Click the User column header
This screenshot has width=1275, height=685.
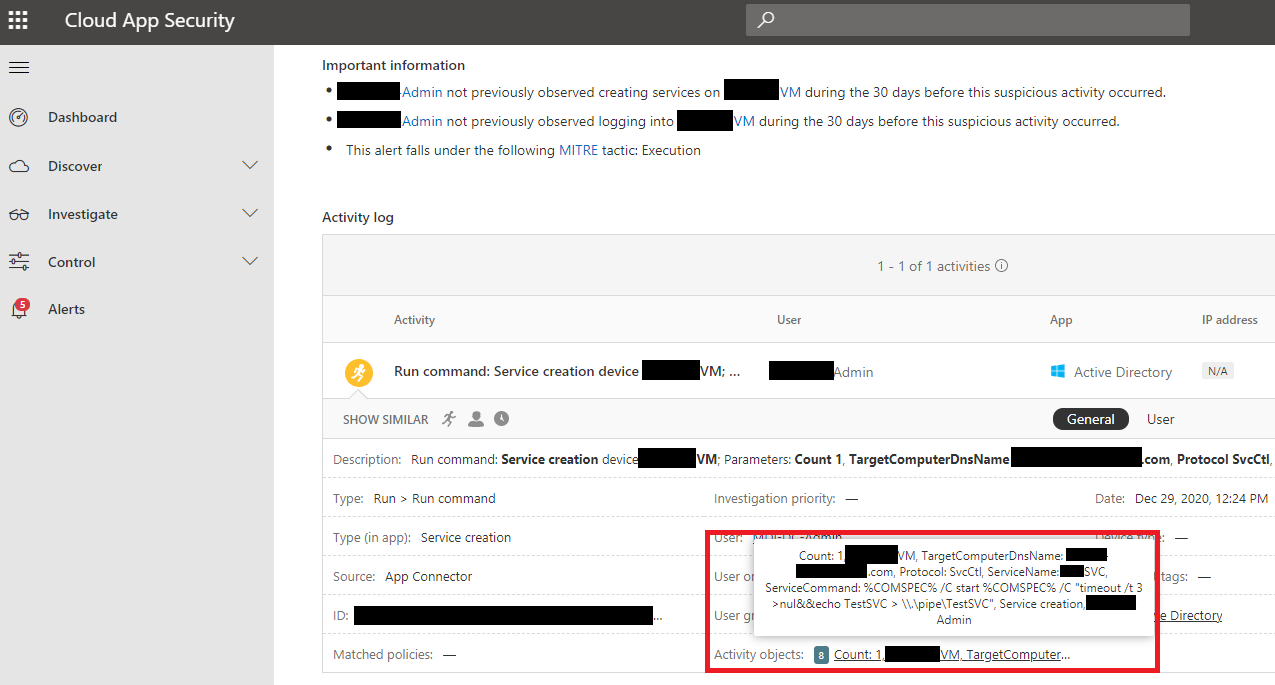click(789, 320)
